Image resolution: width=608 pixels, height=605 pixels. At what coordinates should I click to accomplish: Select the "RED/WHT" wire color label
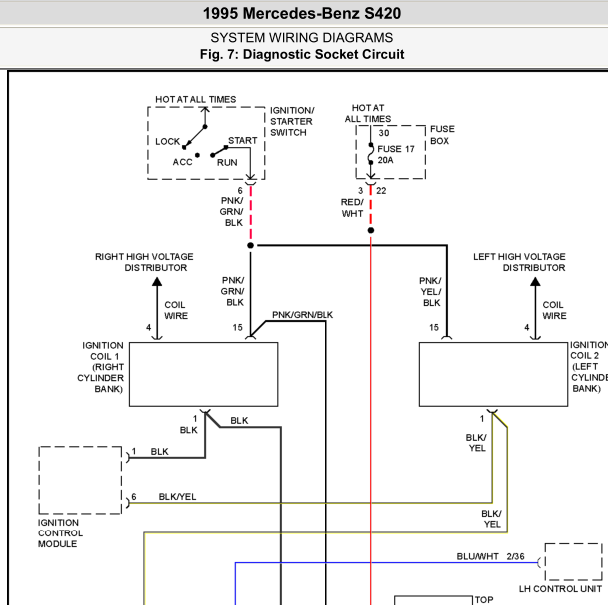pyautogui.click(x=352, y=208)
